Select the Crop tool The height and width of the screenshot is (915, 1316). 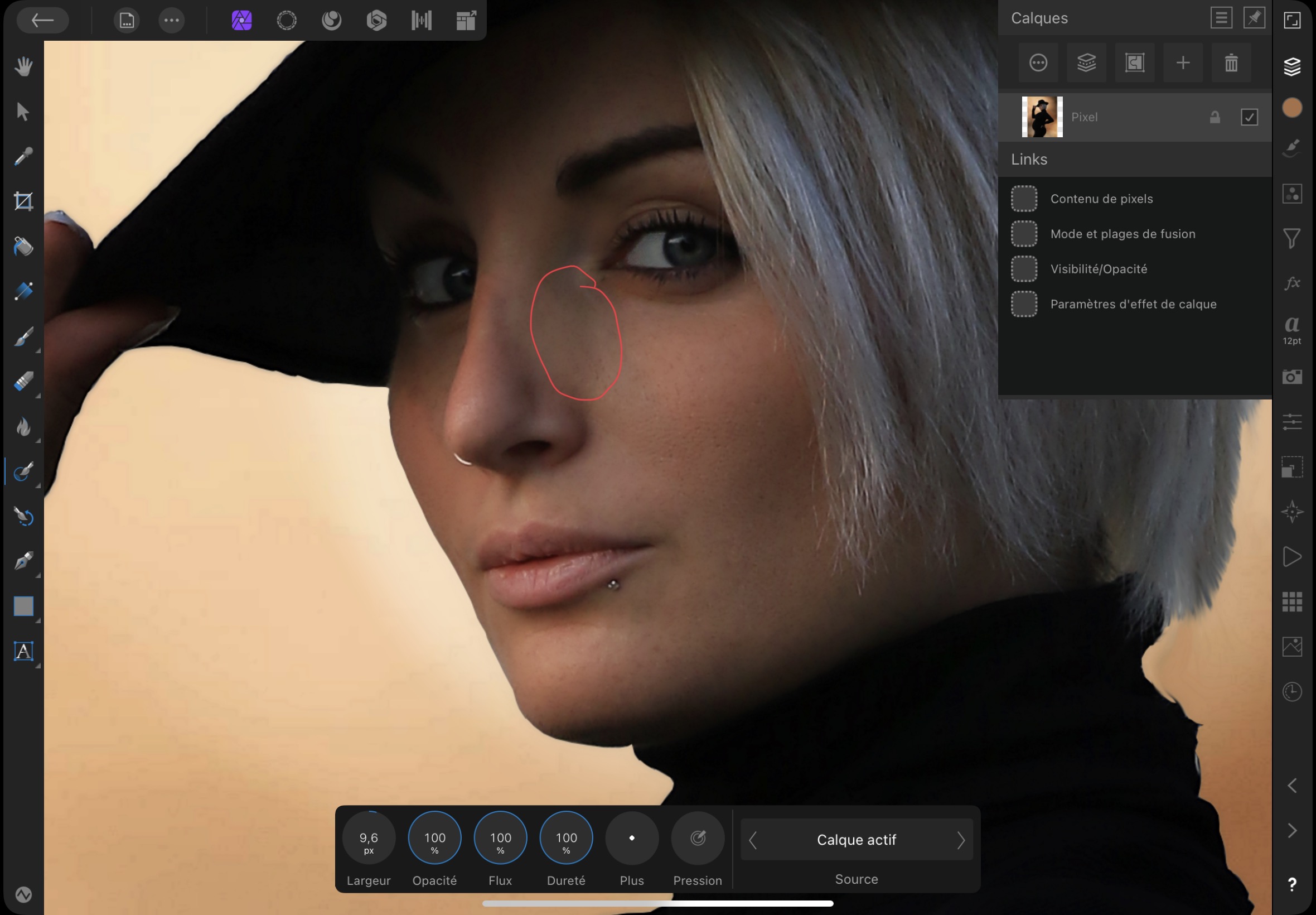pyautogui.click(x=23, y=201)
